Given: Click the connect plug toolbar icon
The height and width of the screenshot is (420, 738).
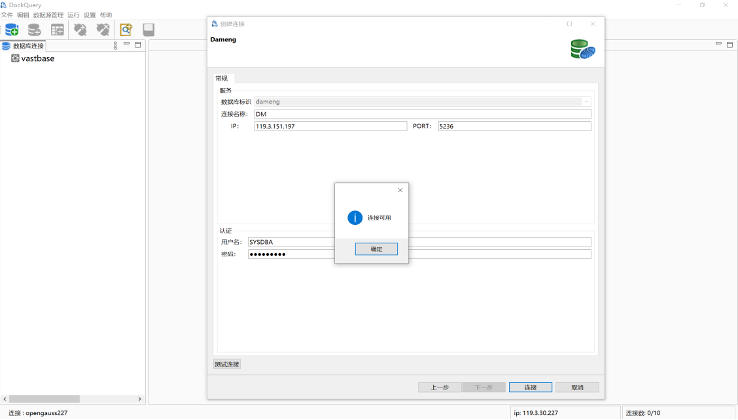Looking at the screenshot, I should click(80, 30).
